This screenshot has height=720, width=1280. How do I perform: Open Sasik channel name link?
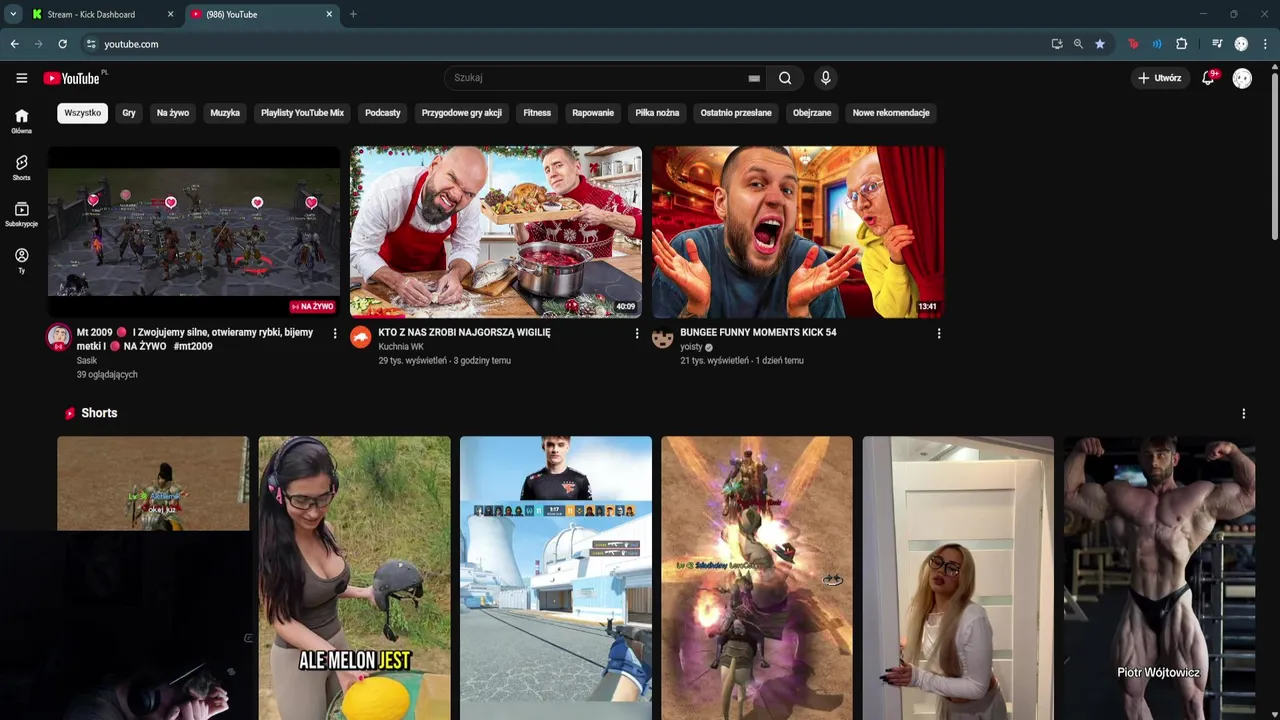click(x=87, y=361)
